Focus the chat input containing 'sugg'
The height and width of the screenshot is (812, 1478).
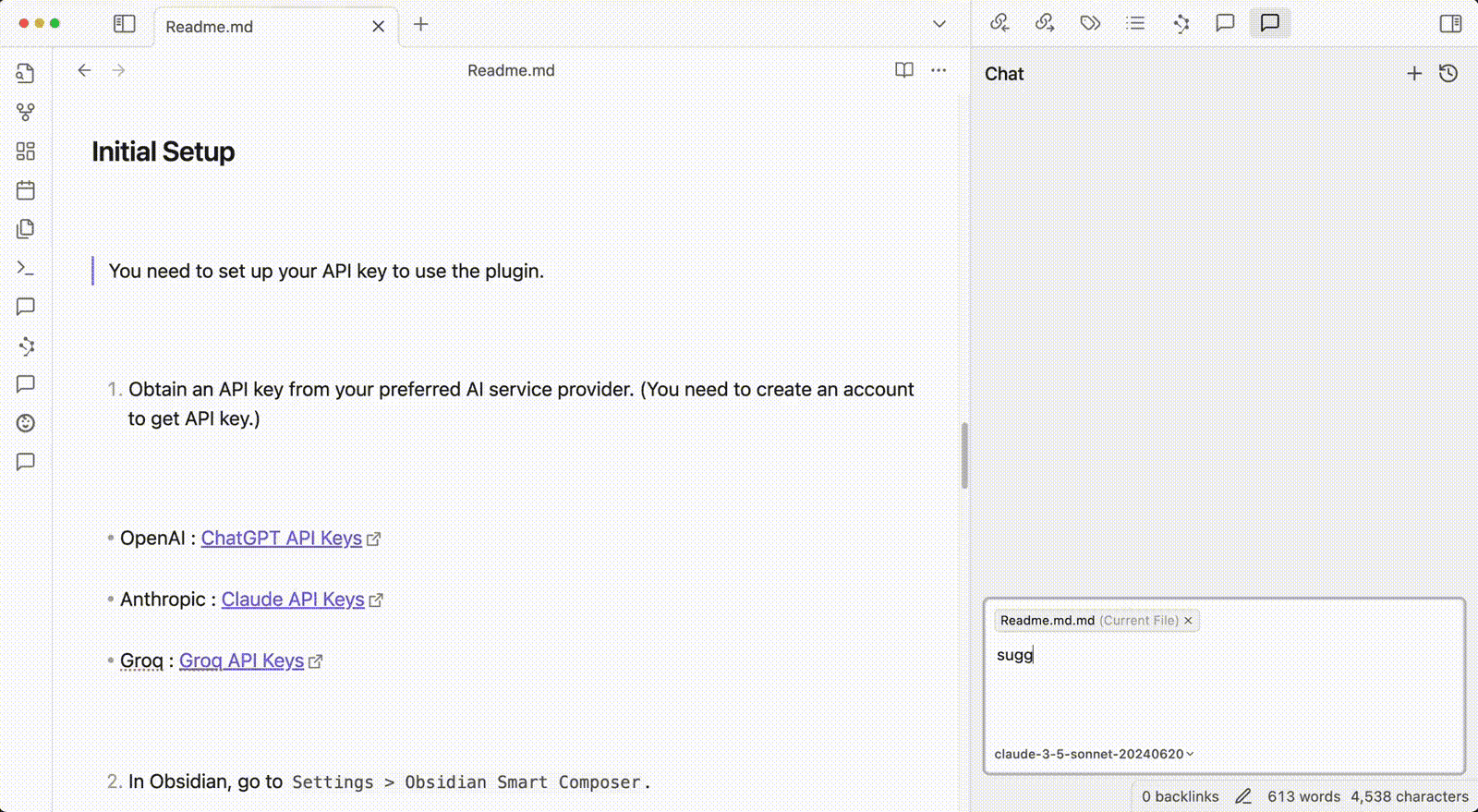1224,685
